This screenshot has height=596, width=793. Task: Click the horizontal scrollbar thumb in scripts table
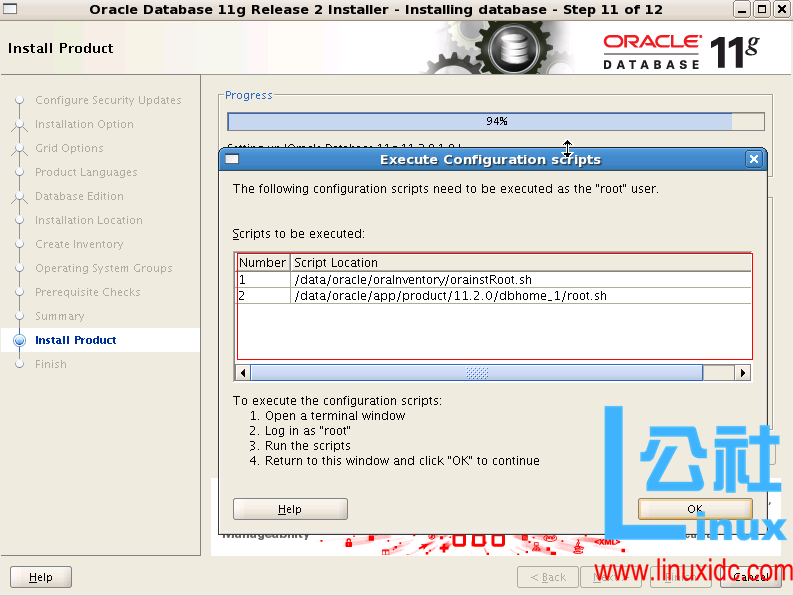point(476,373)
